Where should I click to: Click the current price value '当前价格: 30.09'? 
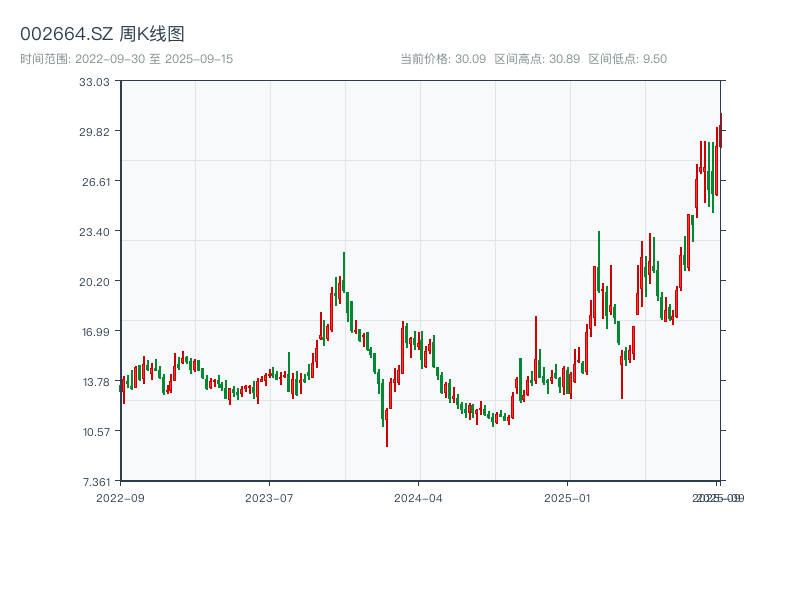click(443, 59)
